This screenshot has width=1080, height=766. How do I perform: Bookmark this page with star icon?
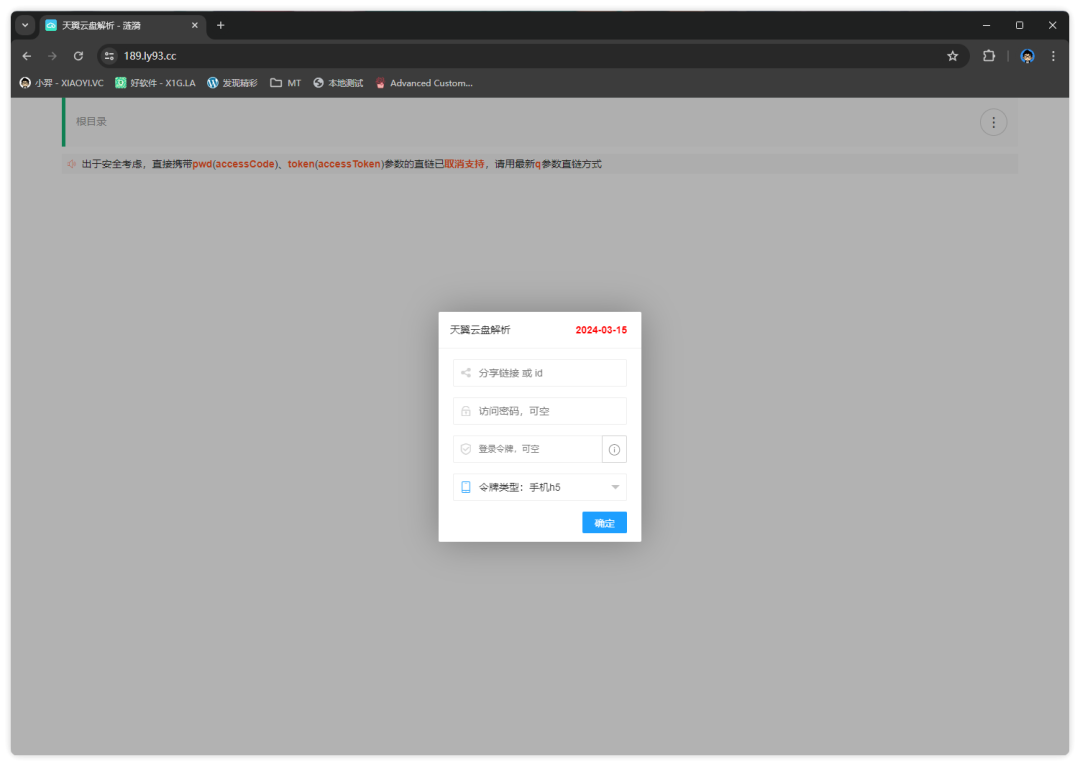[953, 56]
